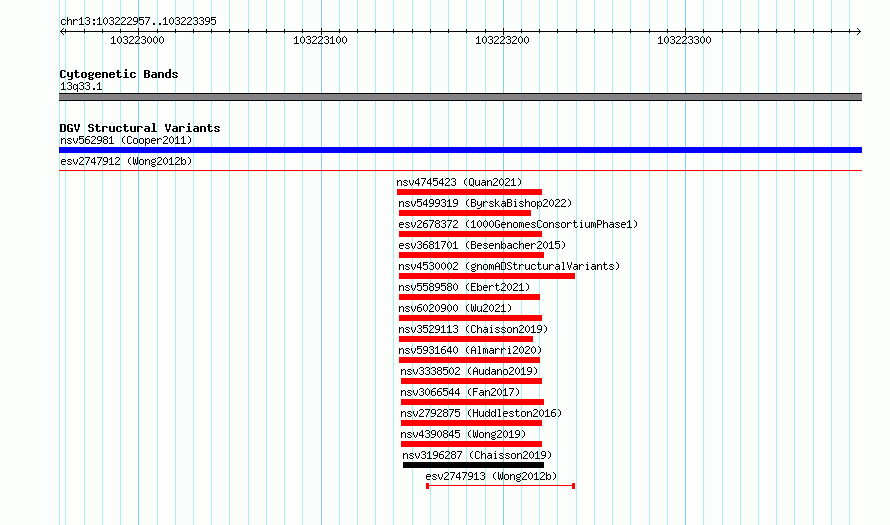Click the 103223300 ruler label
The height and width of the screenshot is (525, 890).
684,40
